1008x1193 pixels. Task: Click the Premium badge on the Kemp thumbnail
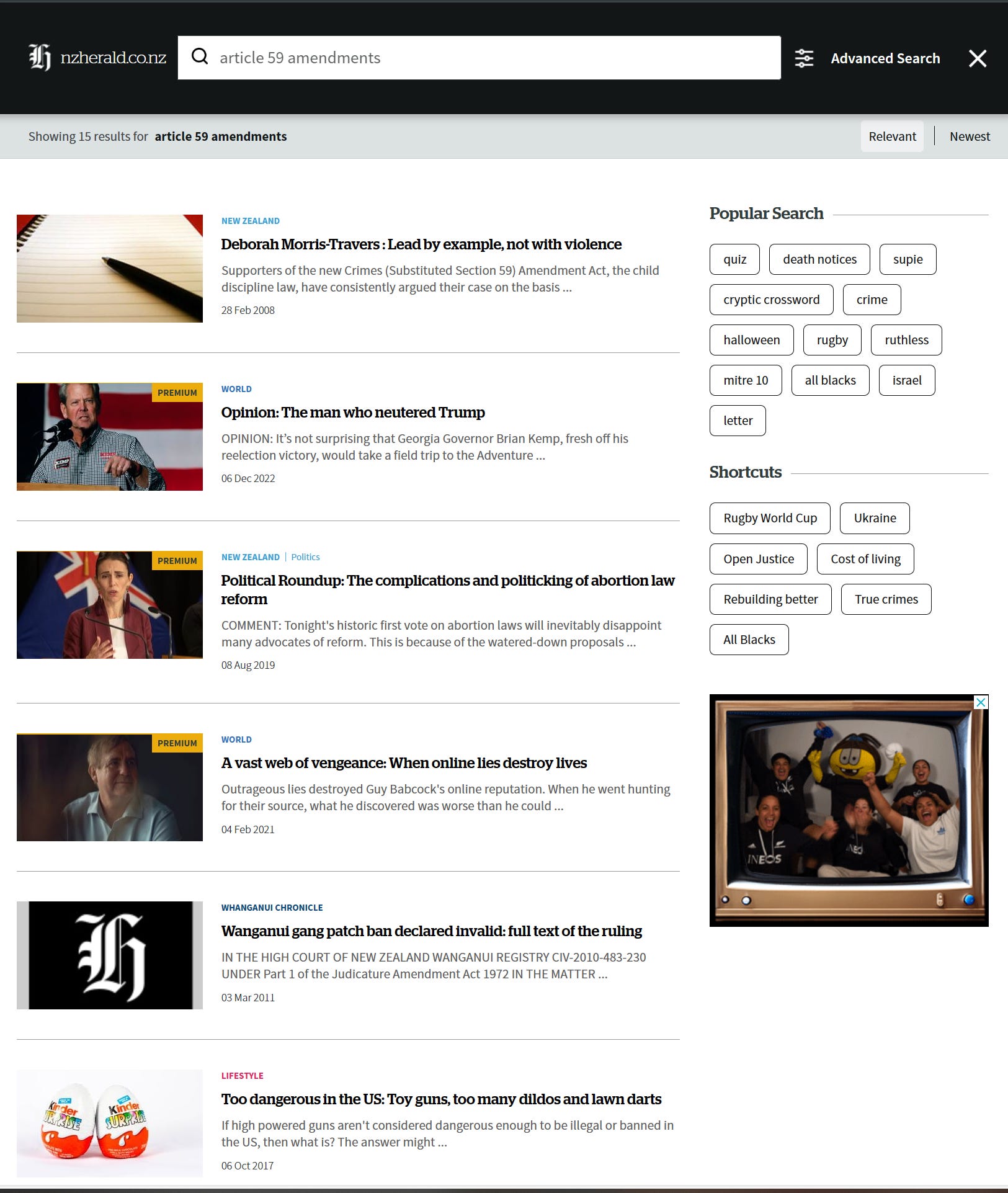click(x=177, y=393)
